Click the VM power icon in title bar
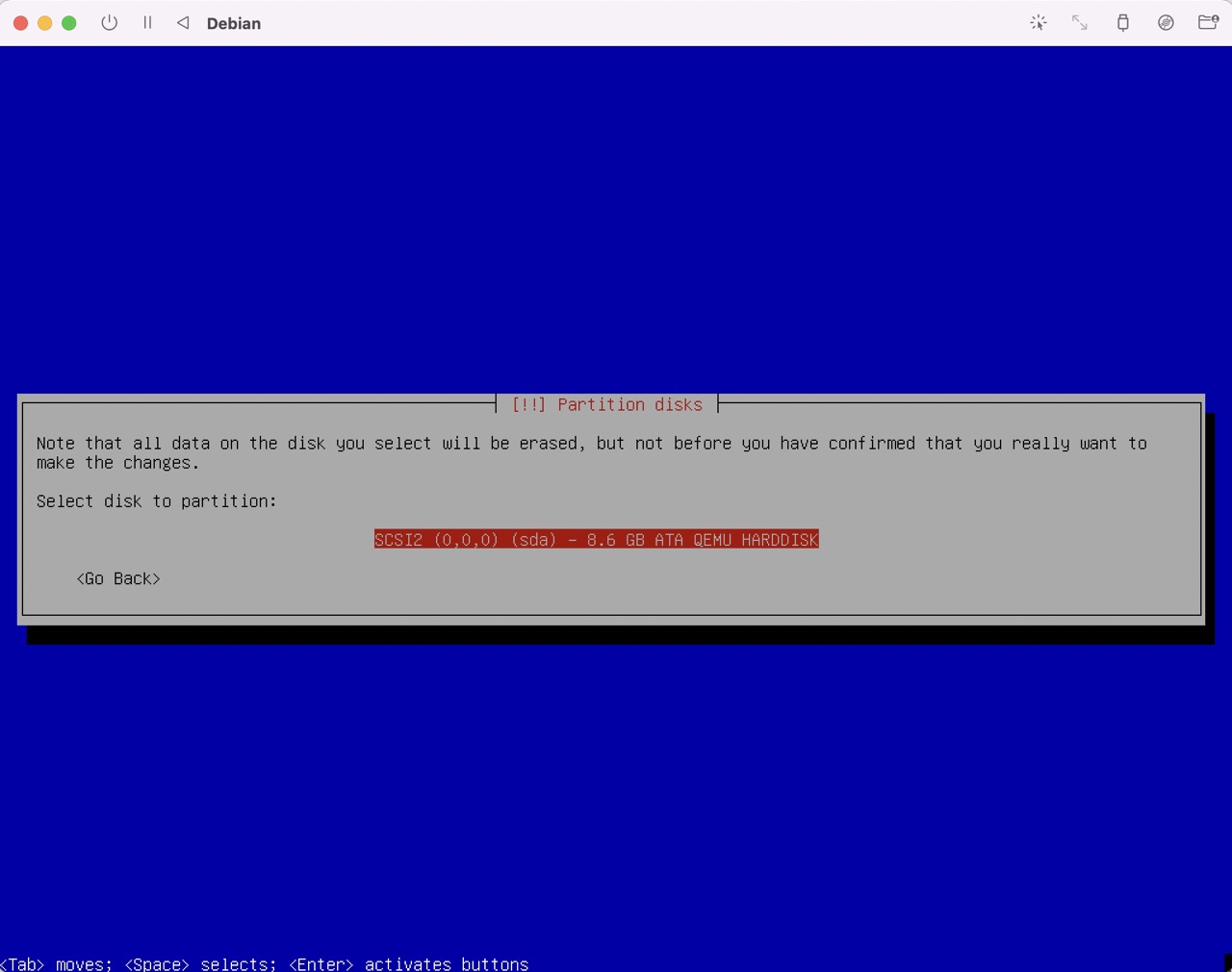1232x972 pixels. (109, 23)
